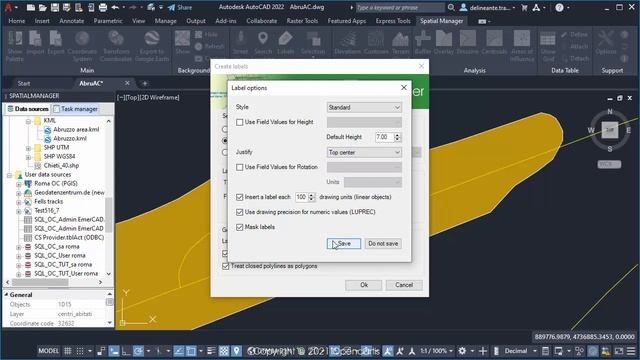The image size is (640, 360).
Task: Click the workspace gear icon in status bar
Action: click(x=462, y=351)
